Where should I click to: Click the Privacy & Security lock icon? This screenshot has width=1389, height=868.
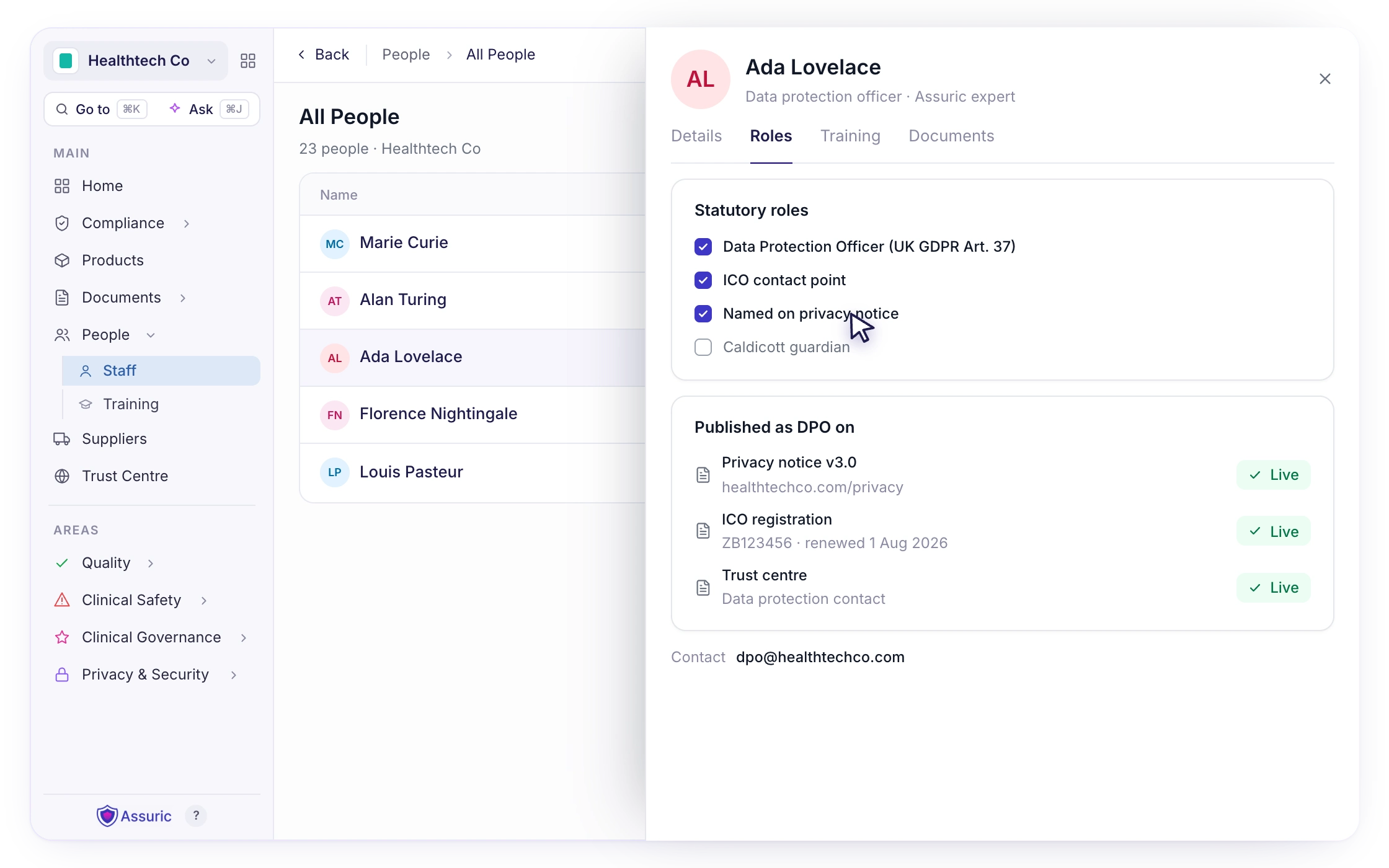click(62, 675)
